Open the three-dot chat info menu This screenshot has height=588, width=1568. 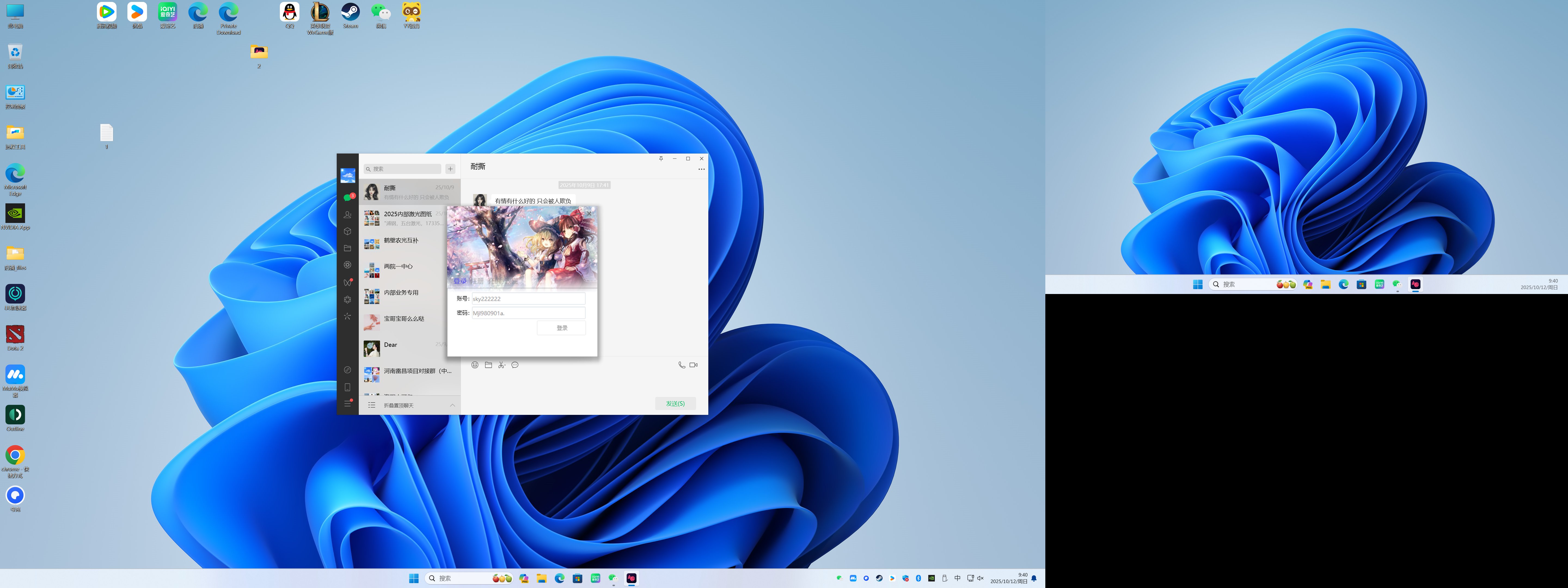click(x=701, y=169)
